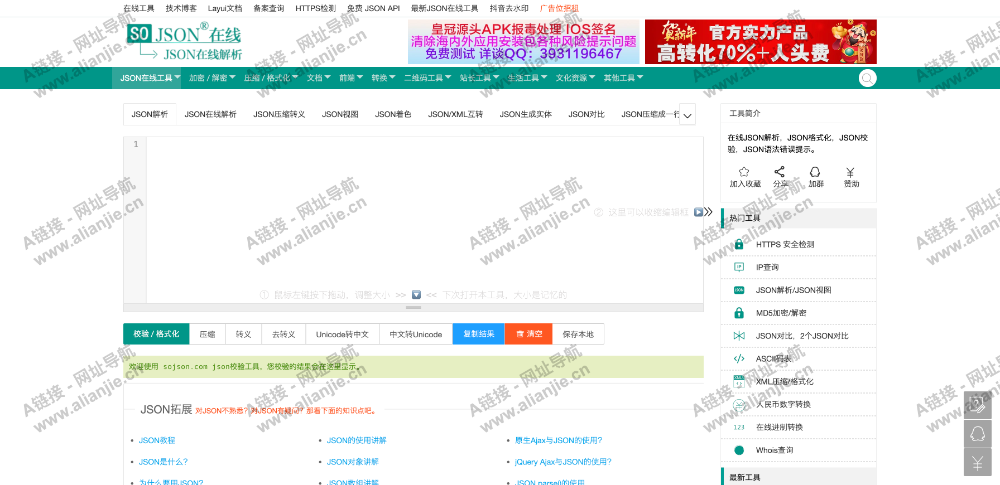Open the HTTPS检测 top link
Viewport: 1000px width, 485px height.
(316, 9)
